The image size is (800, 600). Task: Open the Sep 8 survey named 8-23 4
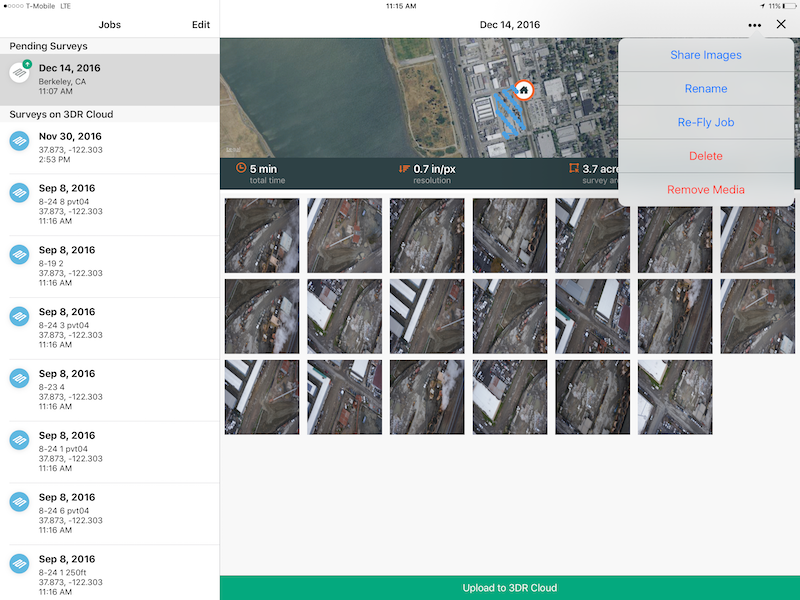coord(110,390)
